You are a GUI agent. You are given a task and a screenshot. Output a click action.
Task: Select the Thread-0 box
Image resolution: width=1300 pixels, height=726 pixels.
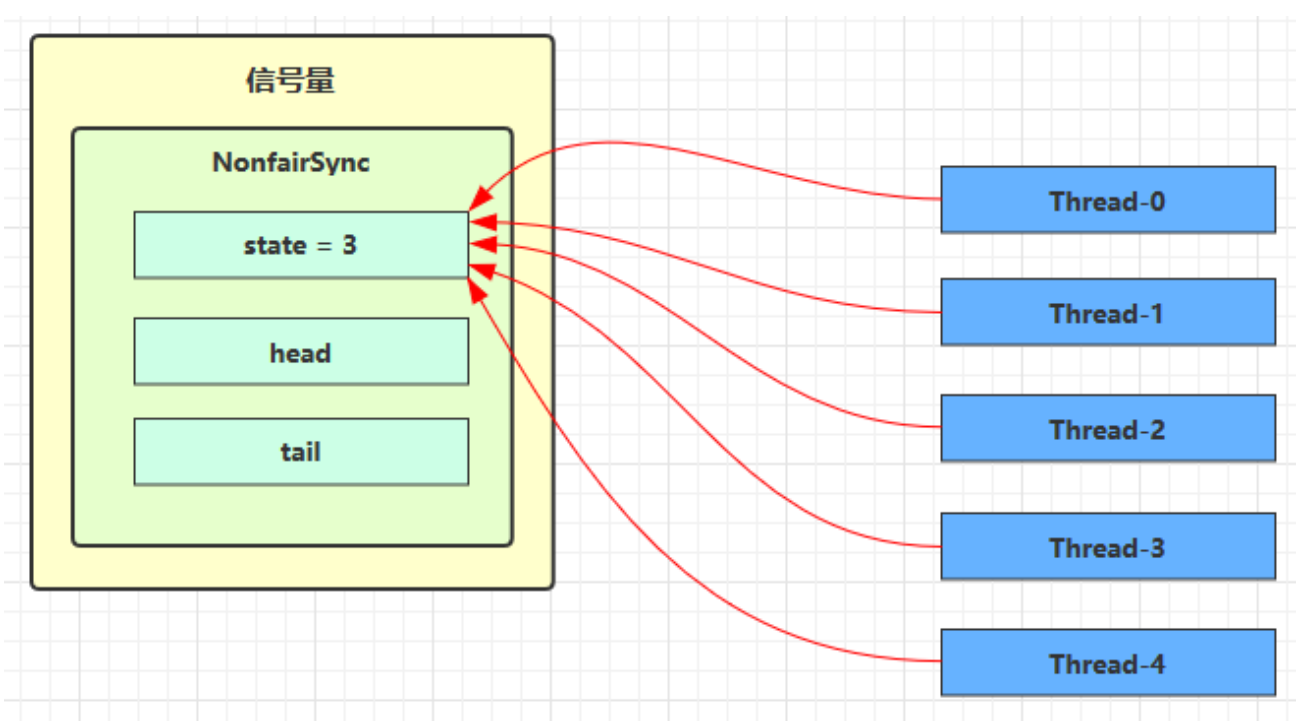coord(1107,200)
